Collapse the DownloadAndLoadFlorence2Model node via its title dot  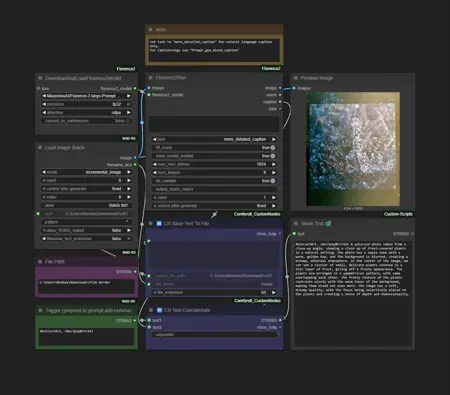point(40,78)
